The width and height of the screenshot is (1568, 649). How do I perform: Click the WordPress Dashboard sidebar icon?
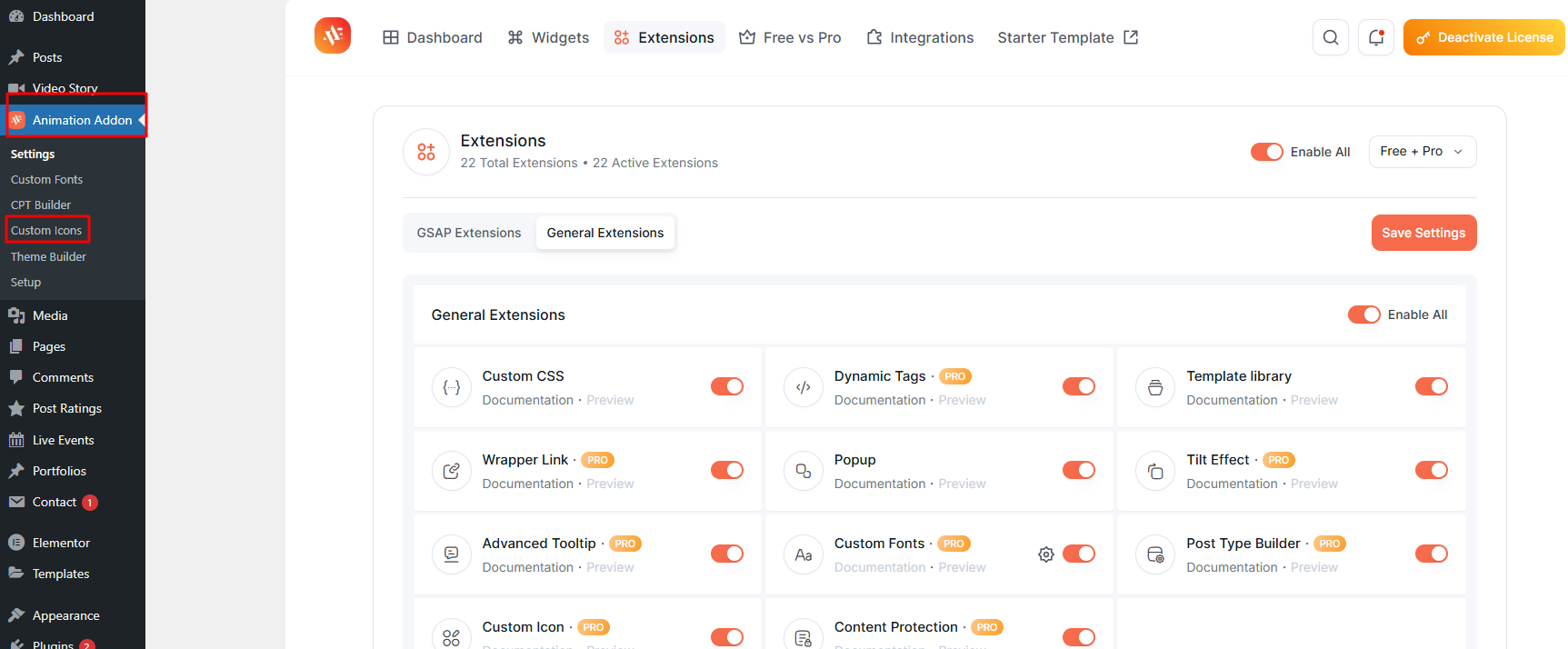coord(16,16)
